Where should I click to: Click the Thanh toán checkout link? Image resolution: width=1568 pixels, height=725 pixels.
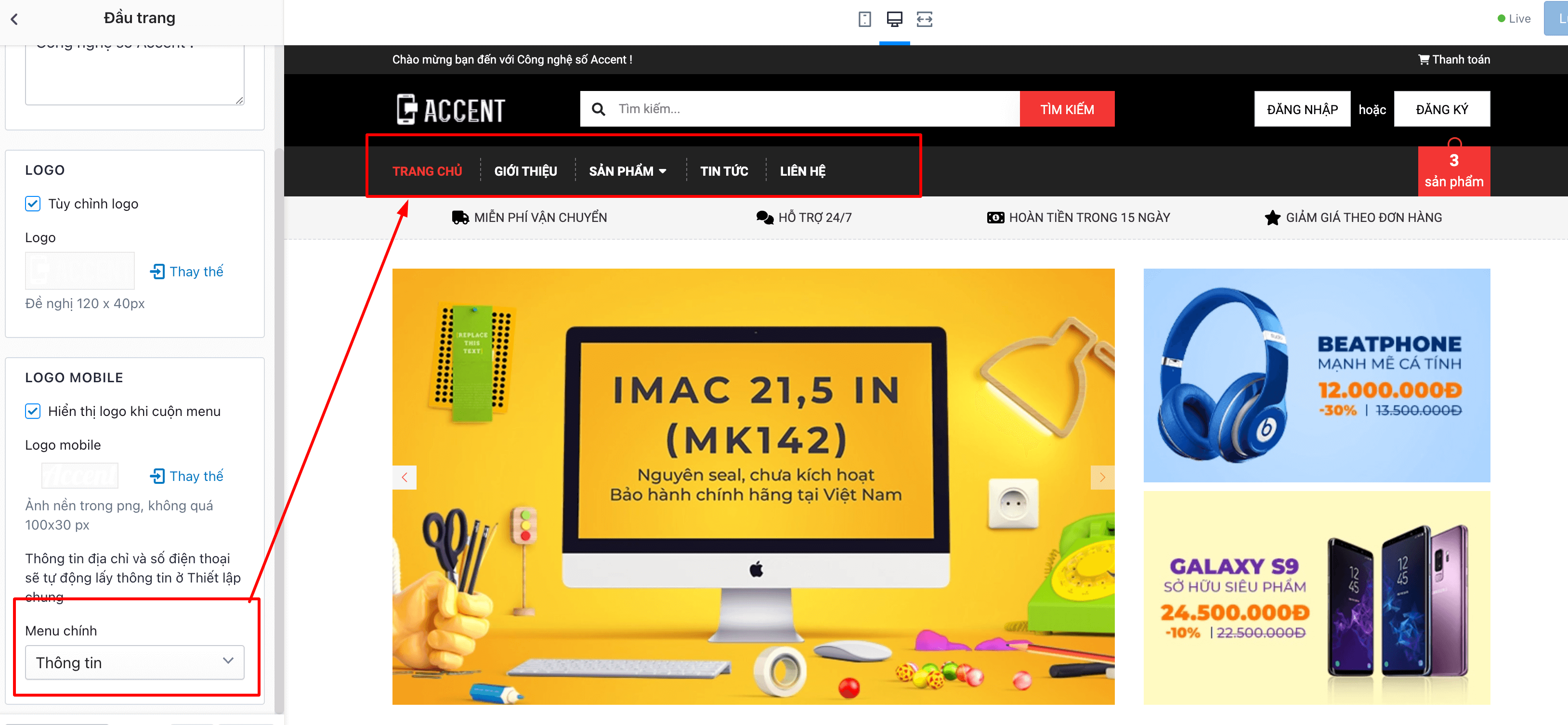[1453, 60]
